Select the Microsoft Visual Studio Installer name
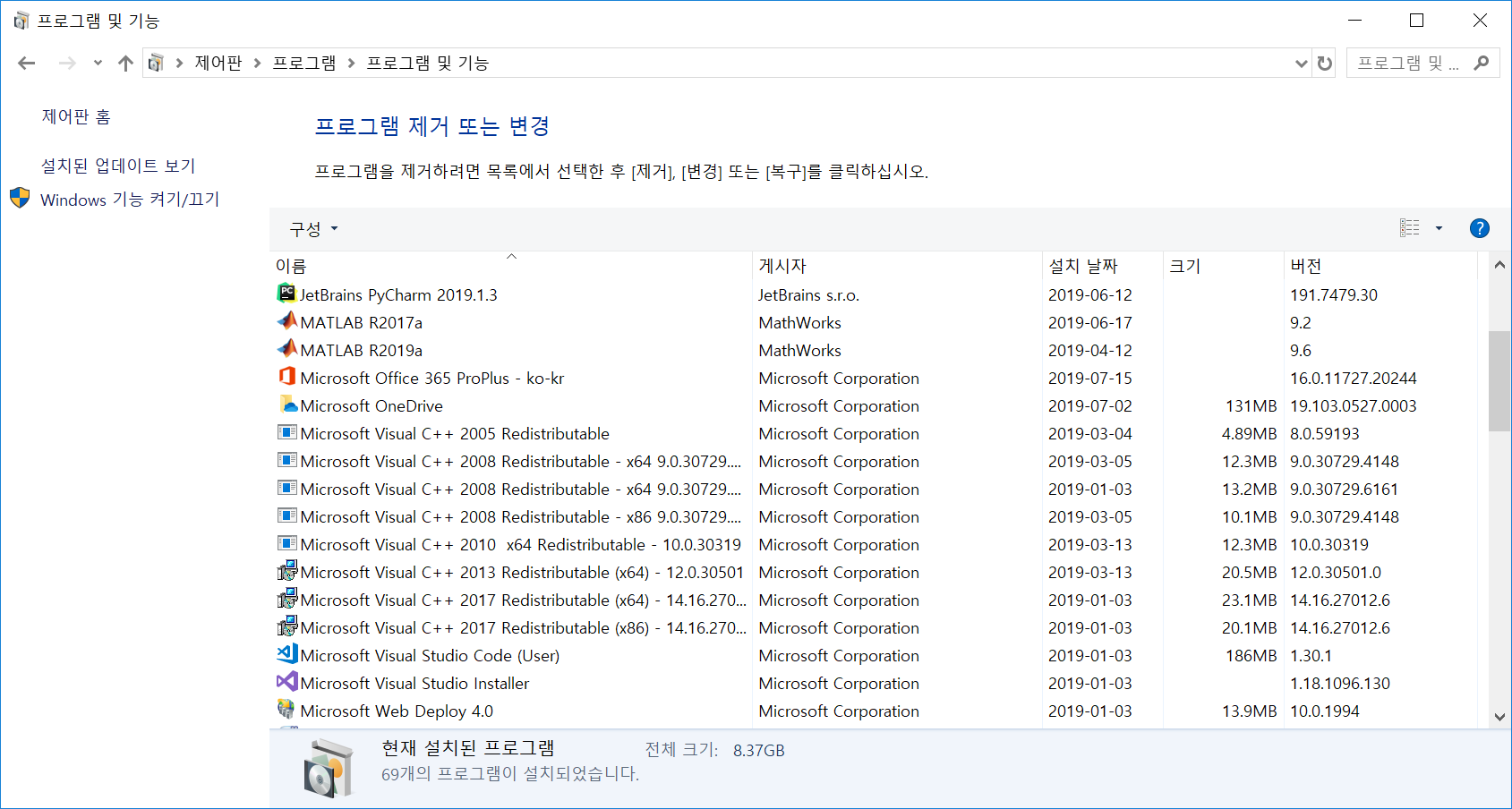Image resolution: width=1512 pixels, height=809 pixels. click(414, 683)
